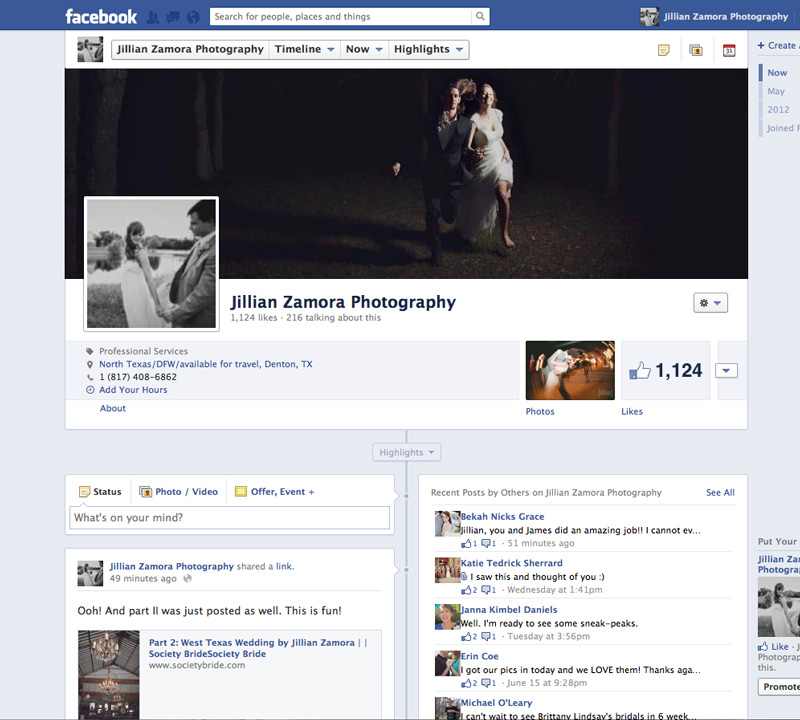Click the comment icon on Bekah's post
The height and width of the screenshot is (720, 800).
tap(486, 543)
